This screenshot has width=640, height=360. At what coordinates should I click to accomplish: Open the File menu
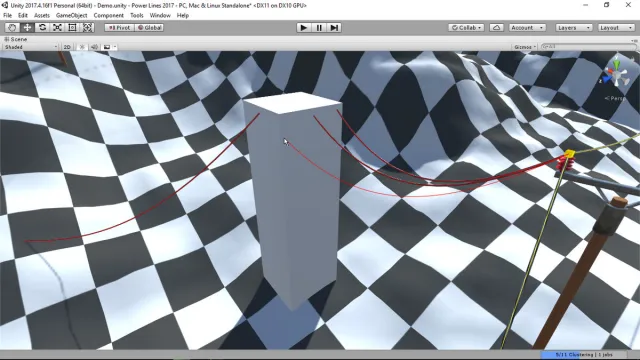(x=7, y=15)
